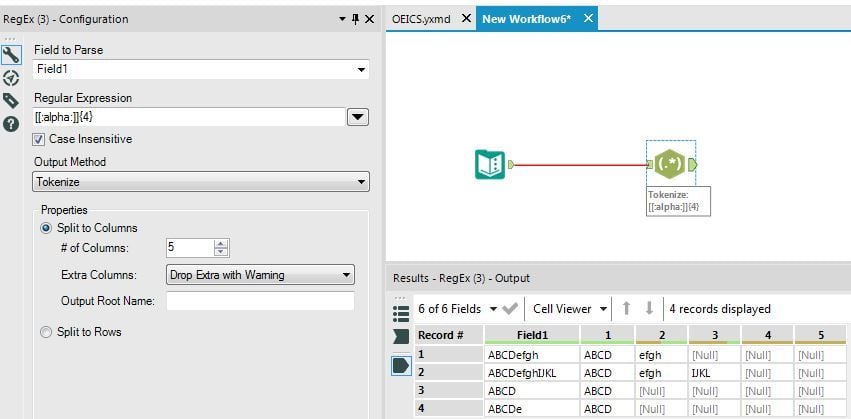Increase the number of columns stepper

(x=220, y=244)
